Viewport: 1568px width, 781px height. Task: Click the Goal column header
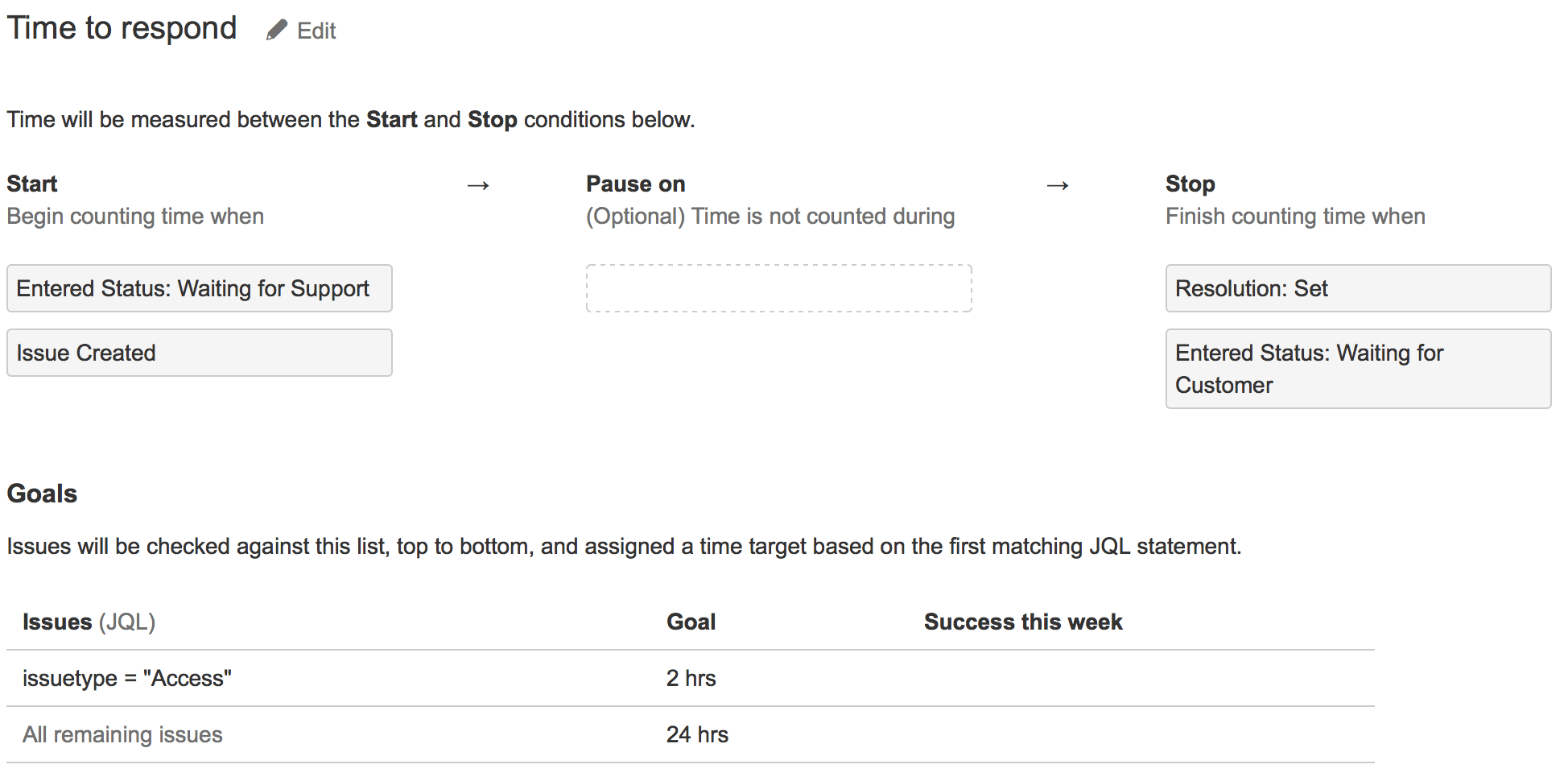pyautogui.click(x=691, y=622)
